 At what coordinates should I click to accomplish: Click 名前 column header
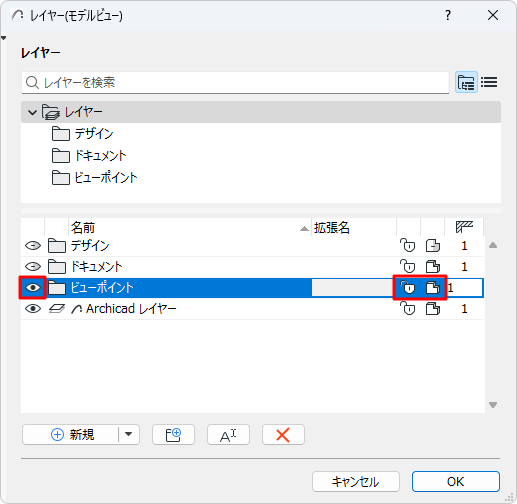[x=190, y=228]
